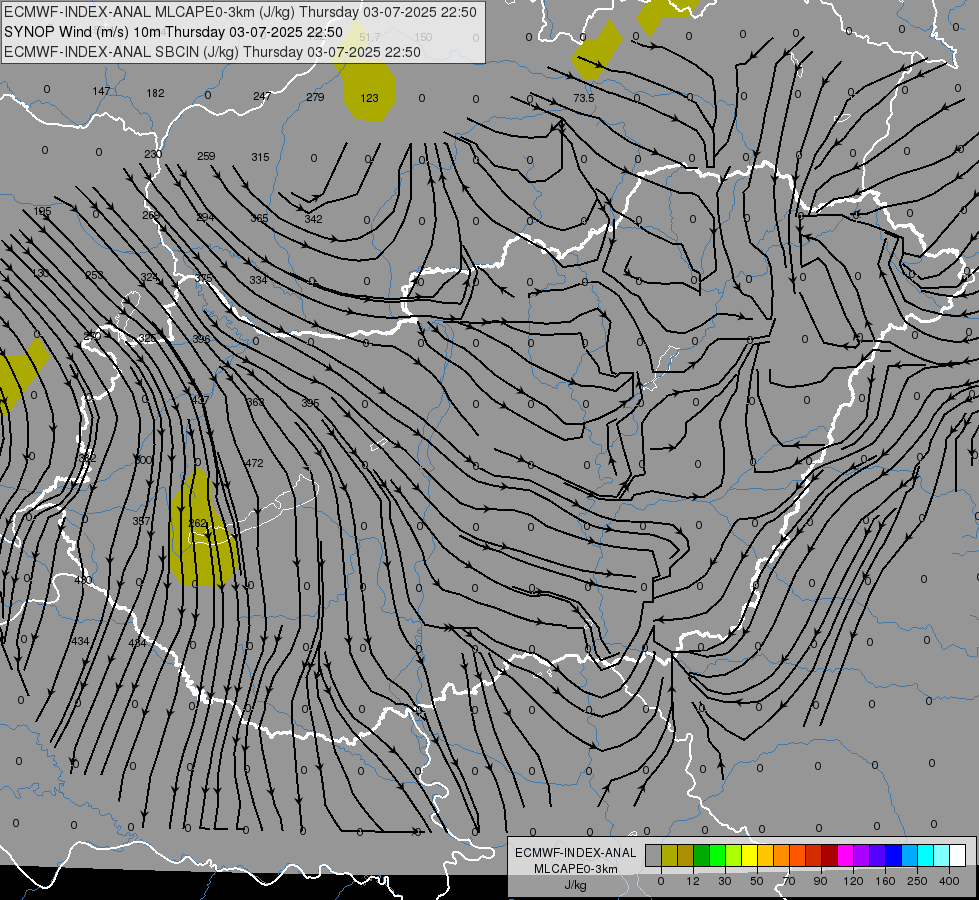Click the bright green legend swatch
This screenshot has width=979, height=900.
[x=717, y=855]
